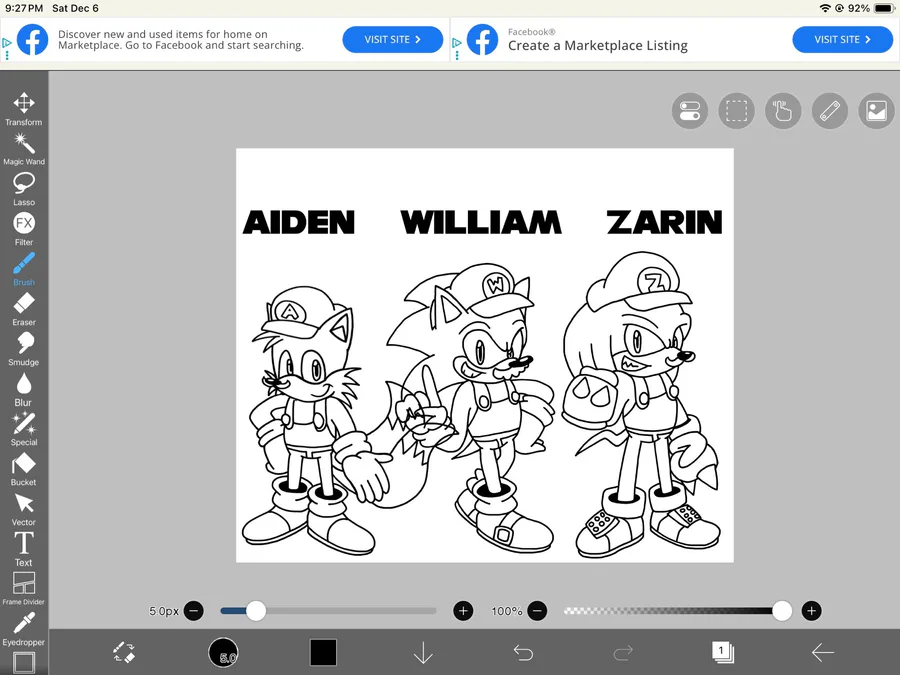Go back with the left arrow
The width and height of the screenshot is (900, 675).
click(823, 653)
